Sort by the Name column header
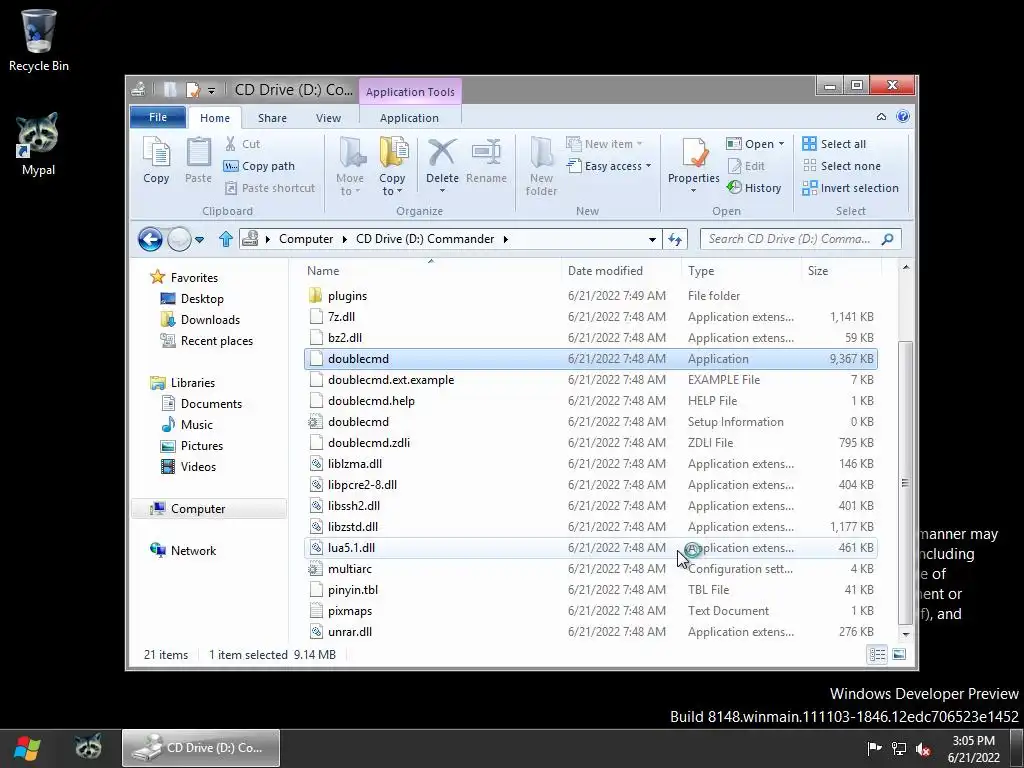The width and height of the screenshot is (1024, 768). tap(431, 270)
